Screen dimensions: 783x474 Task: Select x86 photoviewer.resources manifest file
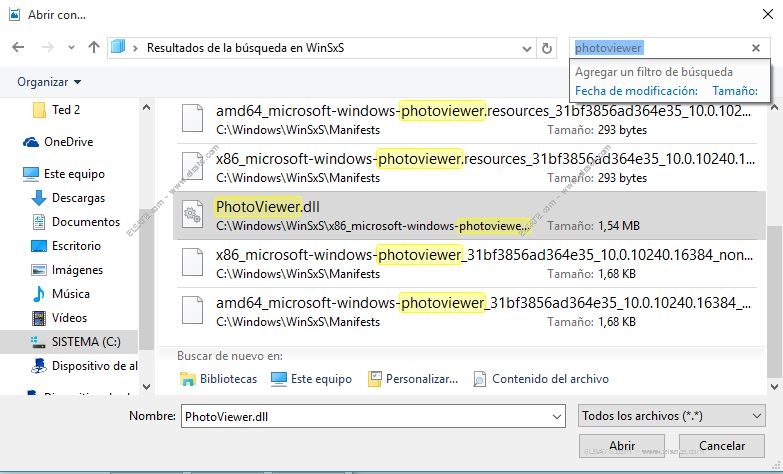tap(469, 168)
